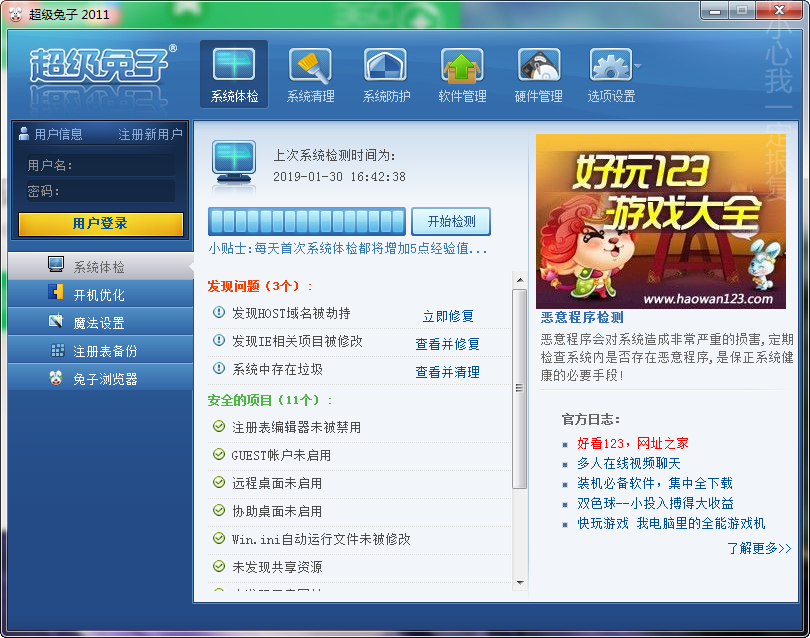Close the 超级兔子 2011 window
The height and width of the screenshot is (638, 810).
pos(780,11)
